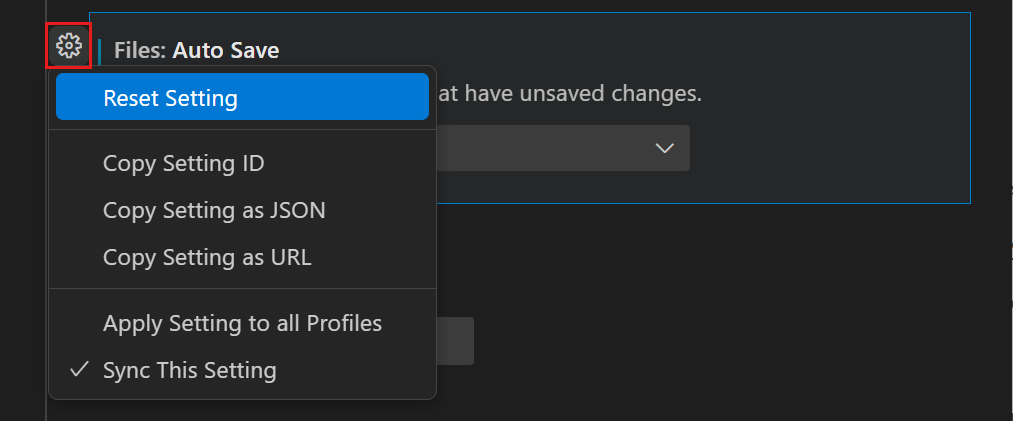
Task: Click the blue modified indicator bar beside the title
Action: [100, 49]
